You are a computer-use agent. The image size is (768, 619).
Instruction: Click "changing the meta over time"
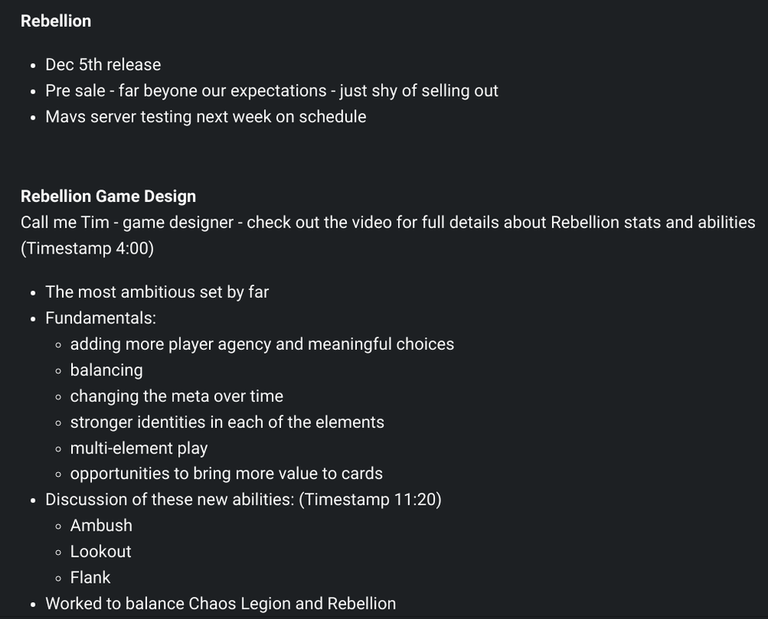click(x=176, y=396)
